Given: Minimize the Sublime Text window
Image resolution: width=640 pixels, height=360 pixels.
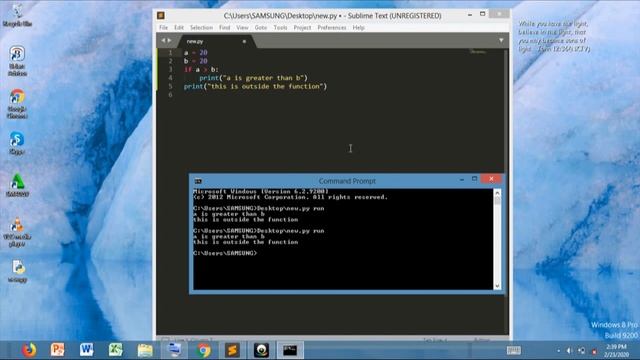Looking at the screenshot, I should pyautogui.click(x=470, y=14).
